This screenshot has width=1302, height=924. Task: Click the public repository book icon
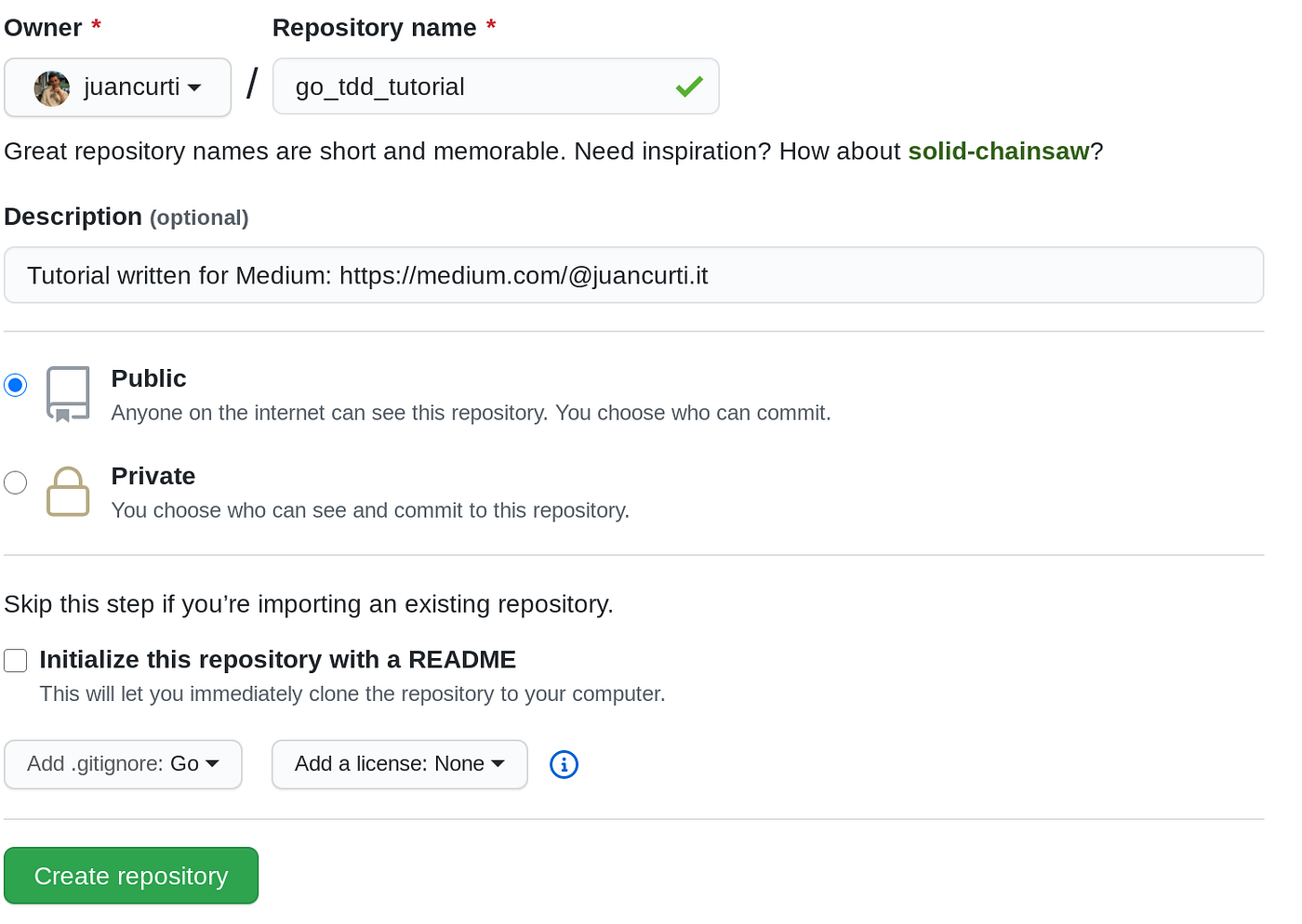click(x=68, y=394)
